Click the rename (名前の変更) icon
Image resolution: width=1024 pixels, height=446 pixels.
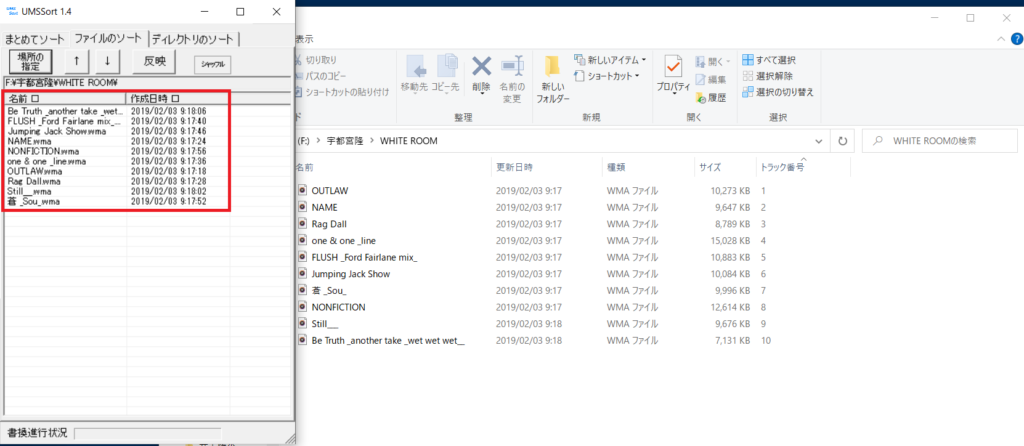512,67
